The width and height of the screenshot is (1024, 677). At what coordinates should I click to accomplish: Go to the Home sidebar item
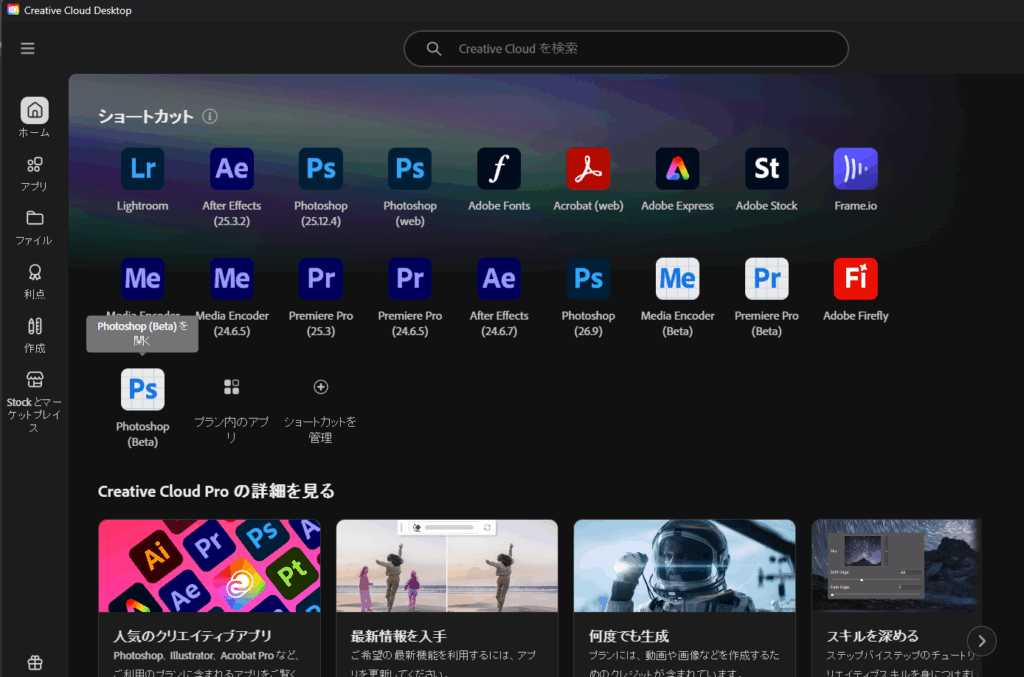(x=34, y=118)
